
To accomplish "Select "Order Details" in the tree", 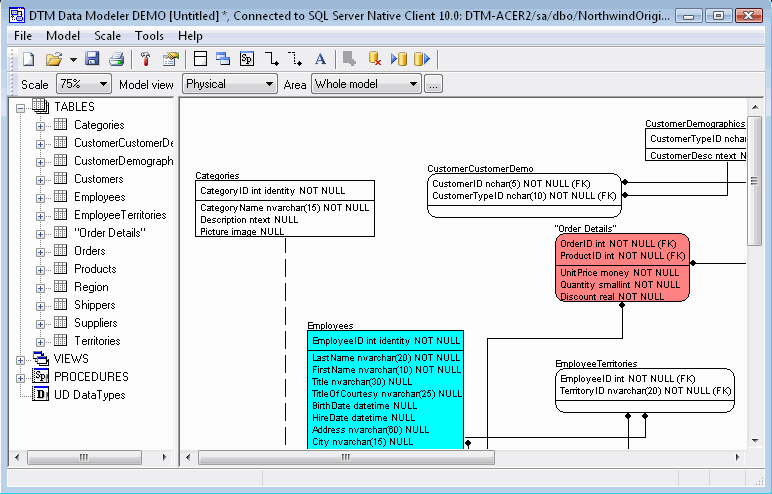I will [x=110, y=233].
